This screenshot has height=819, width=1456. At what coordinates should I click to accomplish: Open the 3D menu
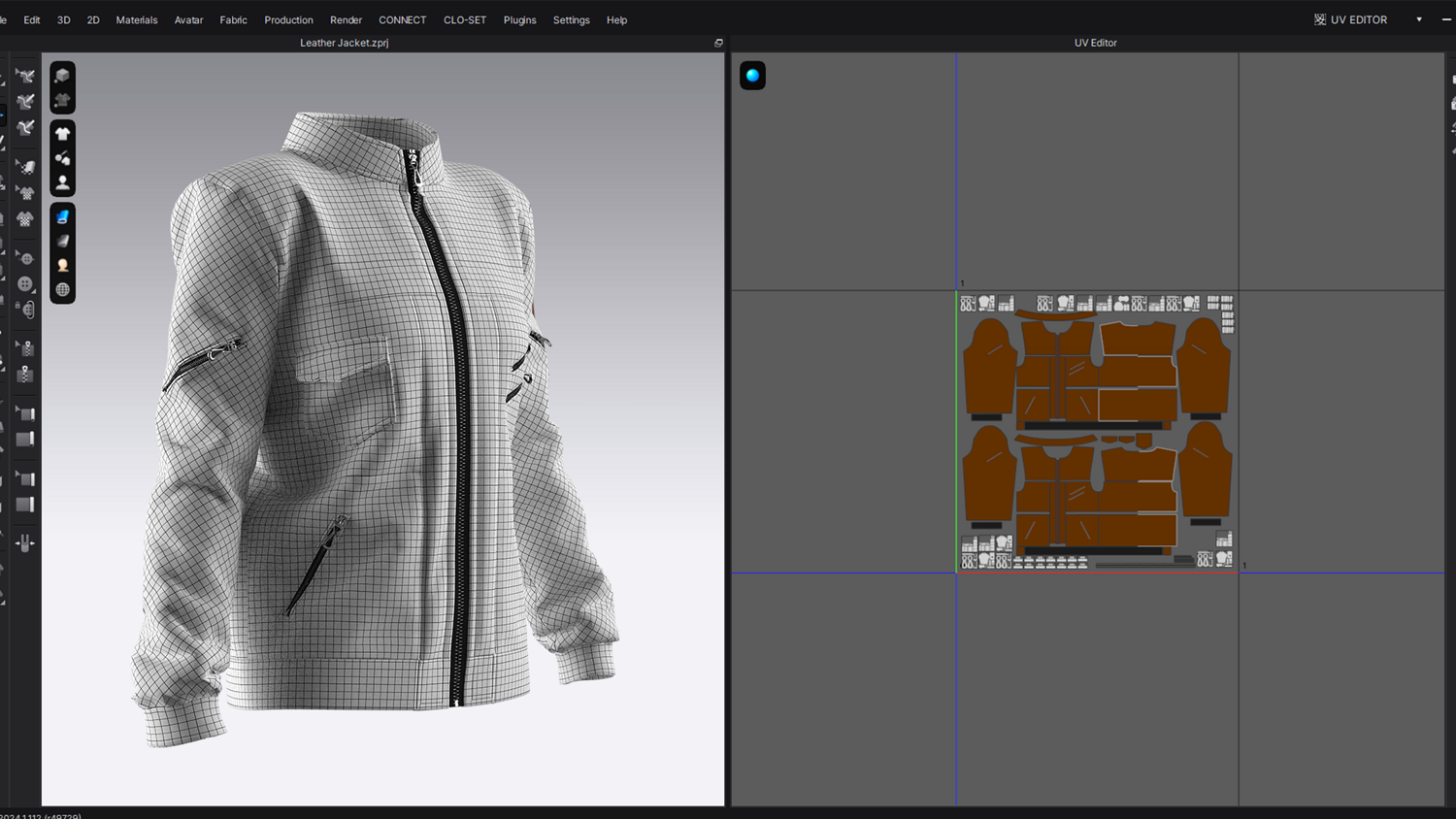click(x=64, y=19)
